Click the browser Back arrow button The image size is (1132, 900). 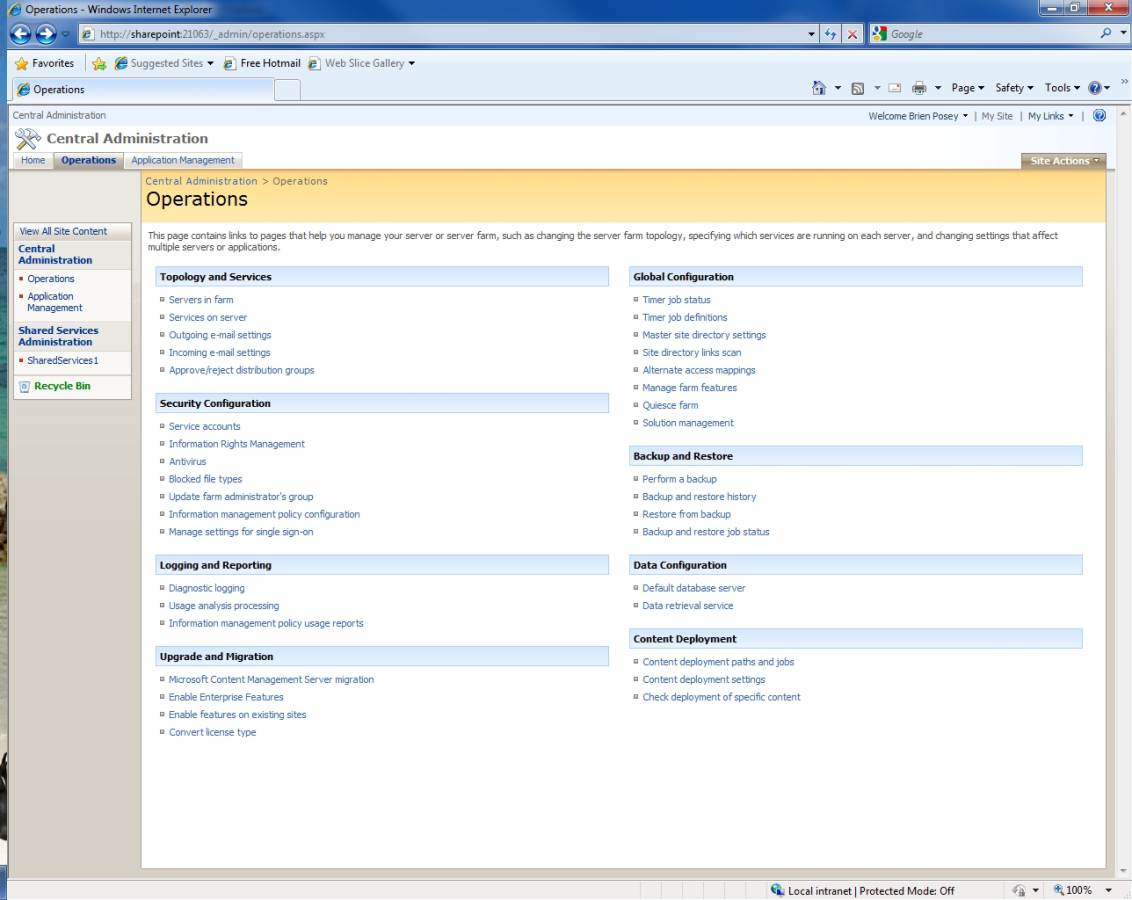[x=20, y=34]
